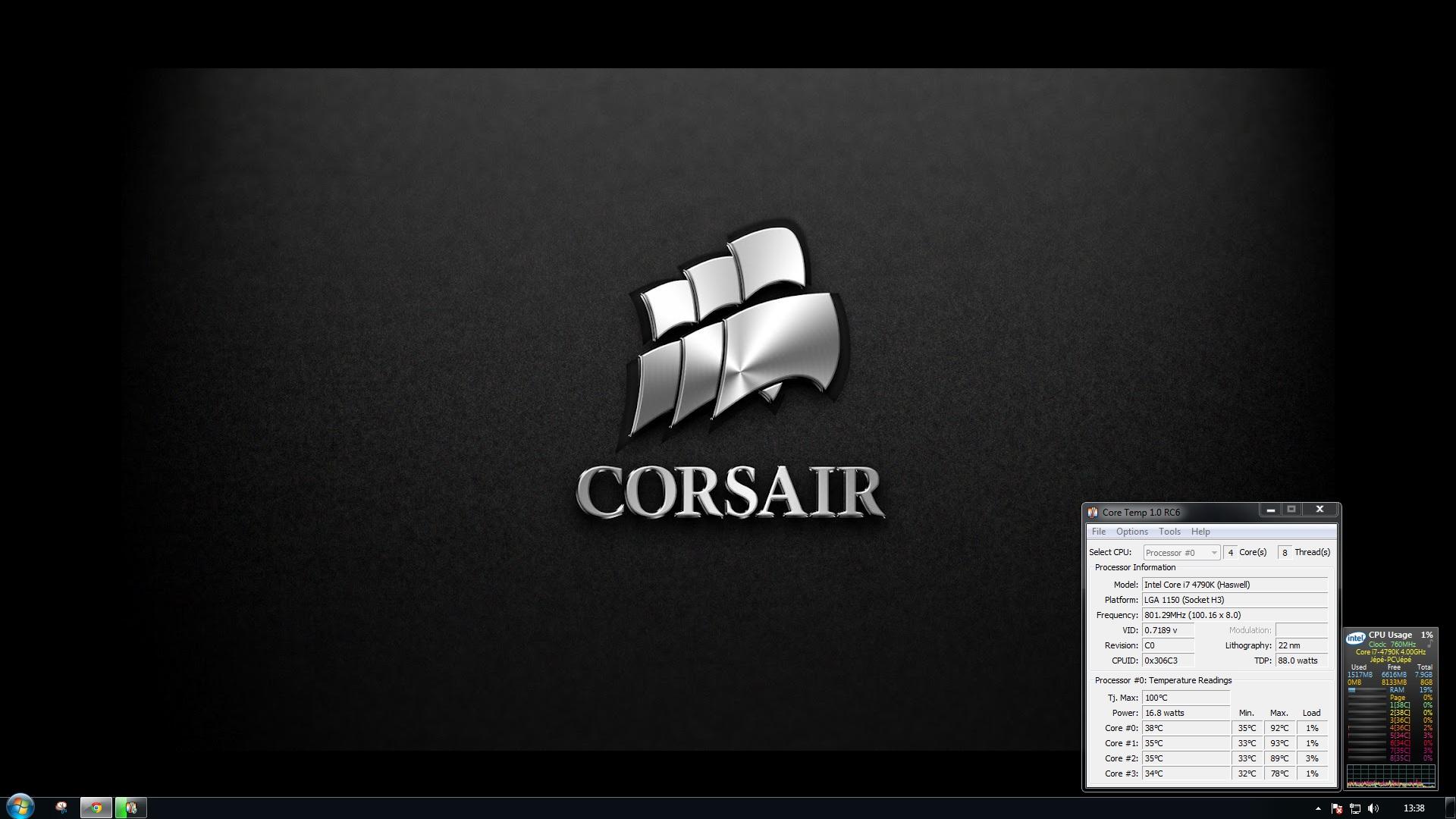Click Core #3 min temperature 32°C
Screen dimensions: 1456x819
[1247, 773]
